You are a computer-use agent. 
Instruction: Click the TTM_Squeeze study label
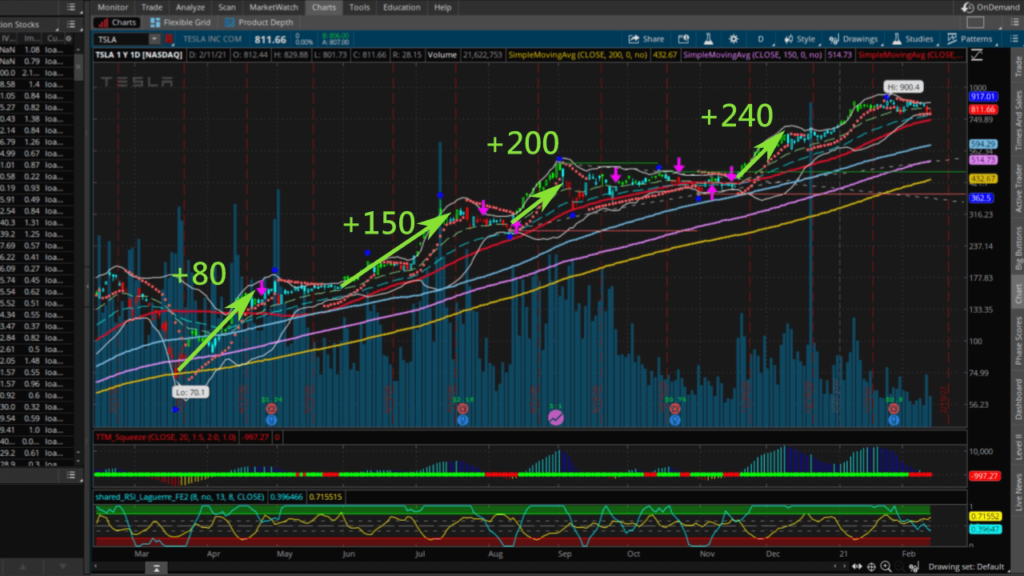(x=166, y=437)
